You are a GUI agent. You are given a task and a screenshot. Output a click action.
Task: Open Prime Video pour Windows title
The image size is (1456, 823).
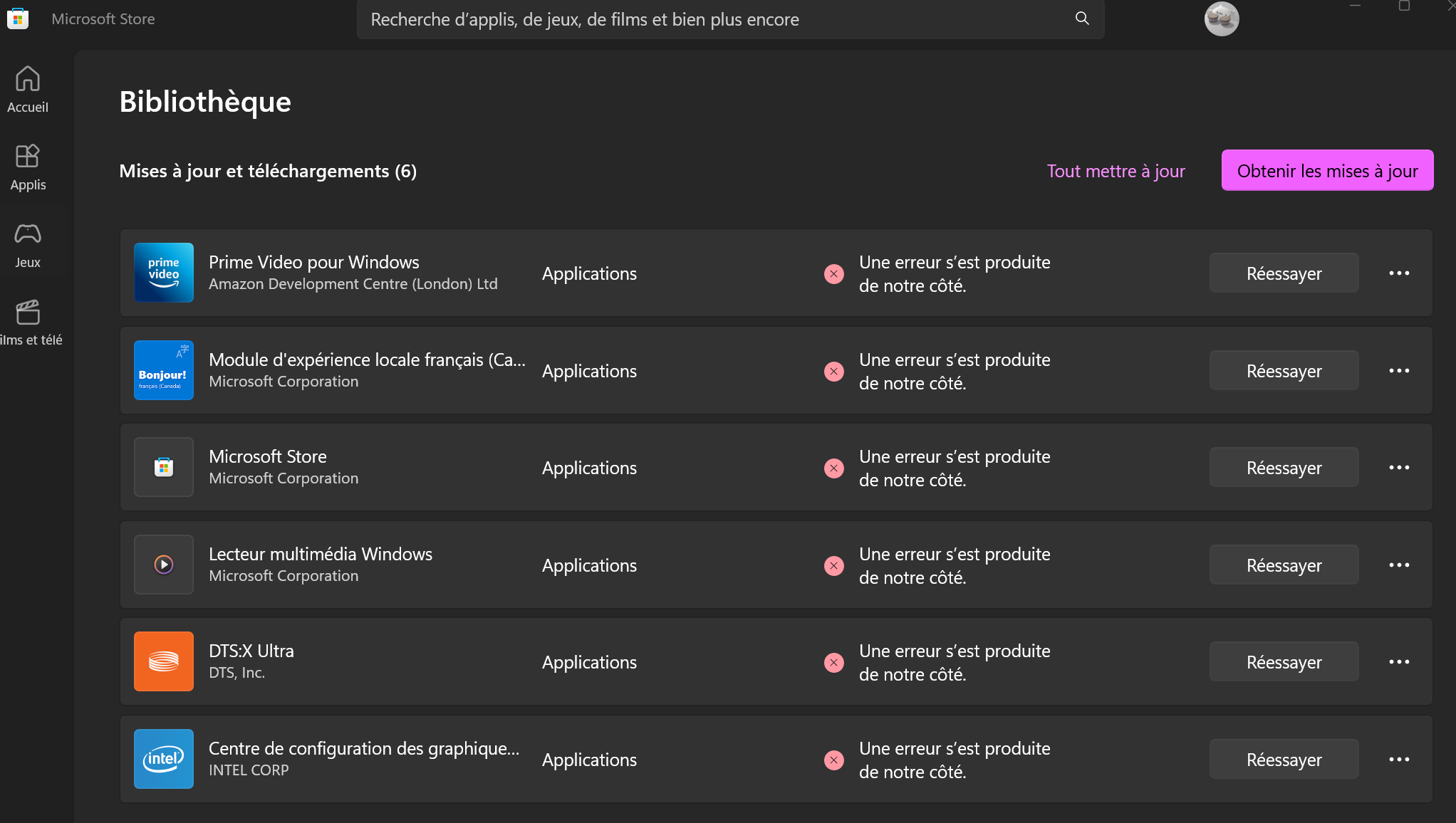pyautogui.click(x=314, y=262)
